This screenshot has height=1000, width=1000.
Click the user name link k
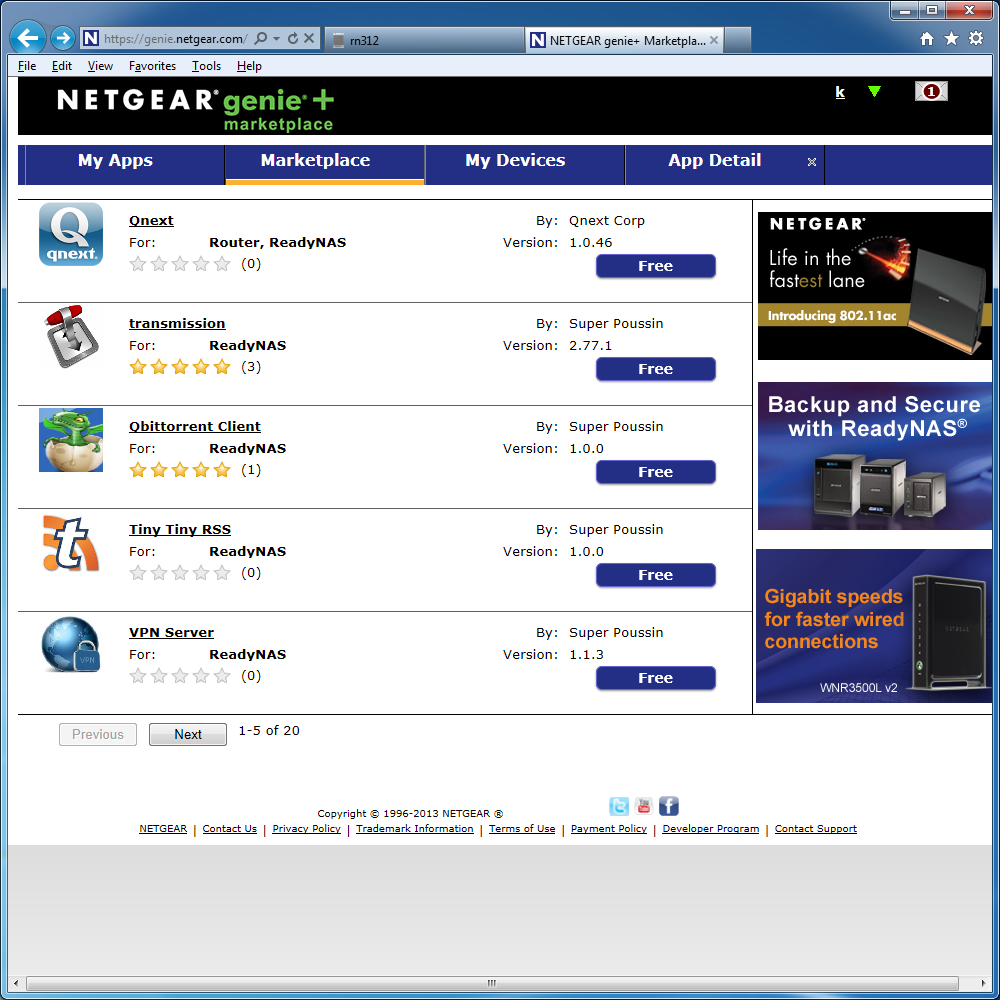coord(840,92)
